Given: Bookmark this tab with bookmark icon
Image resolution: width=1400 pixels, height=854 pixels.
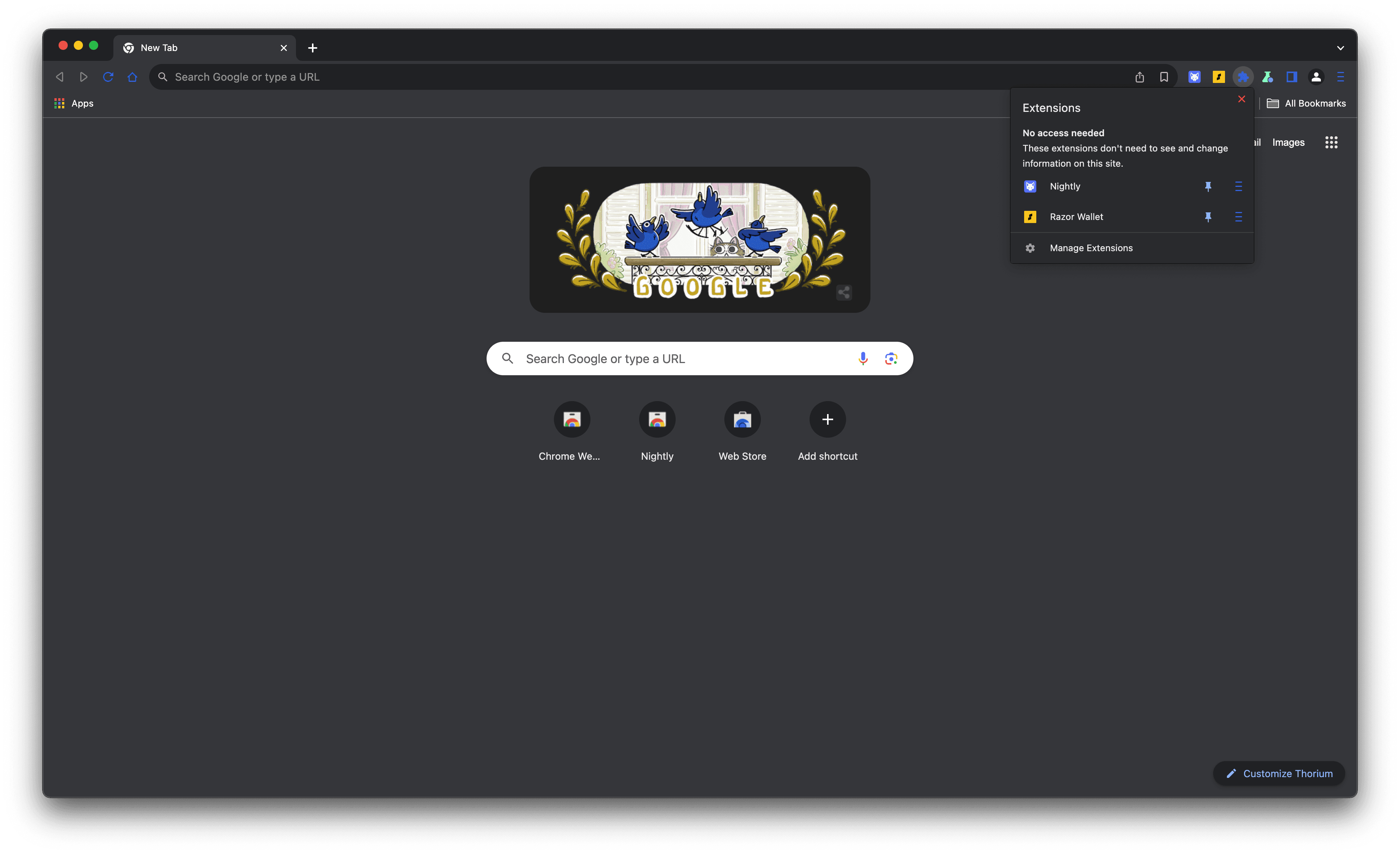Looking at the screenshot, I should click(x=1164, y=77).
